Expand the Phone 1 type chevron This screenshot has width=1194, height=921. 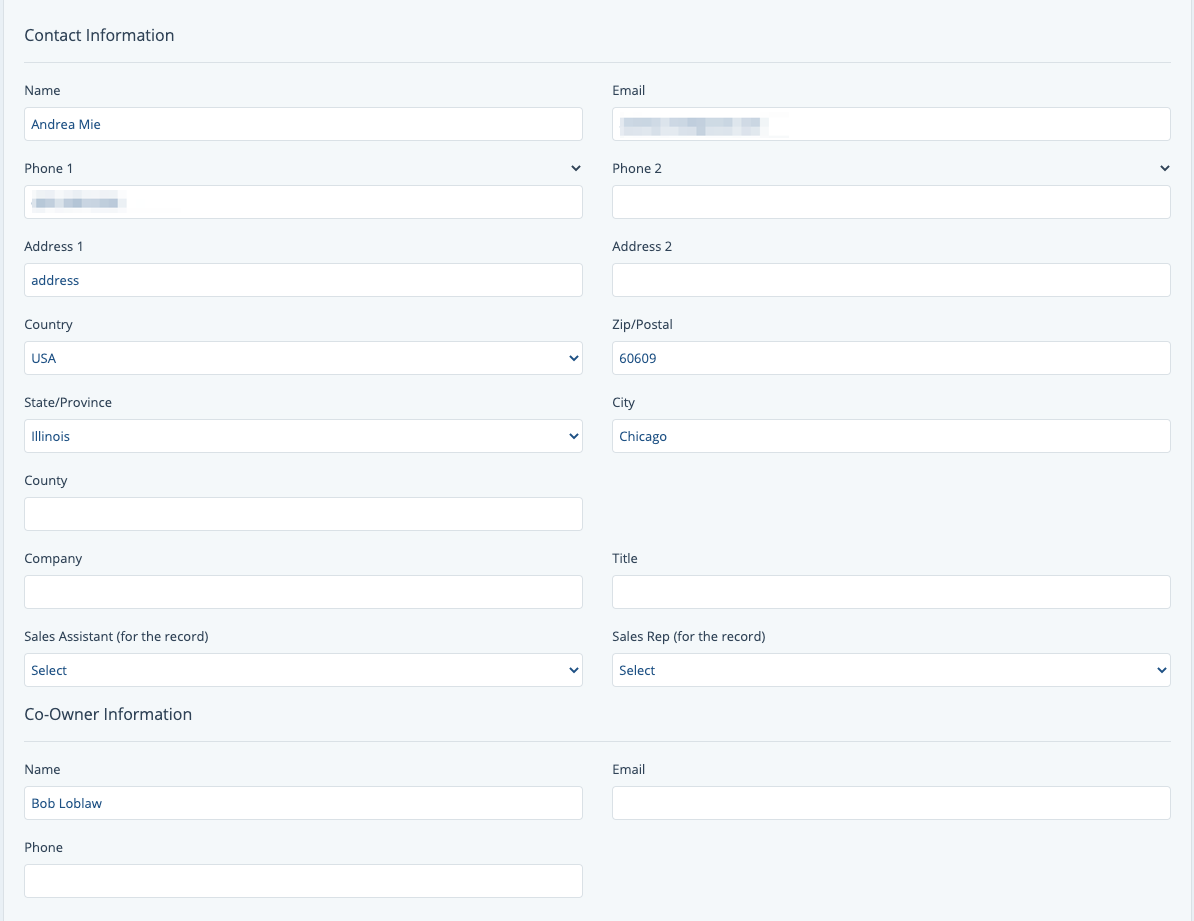[x=575, y=168]
